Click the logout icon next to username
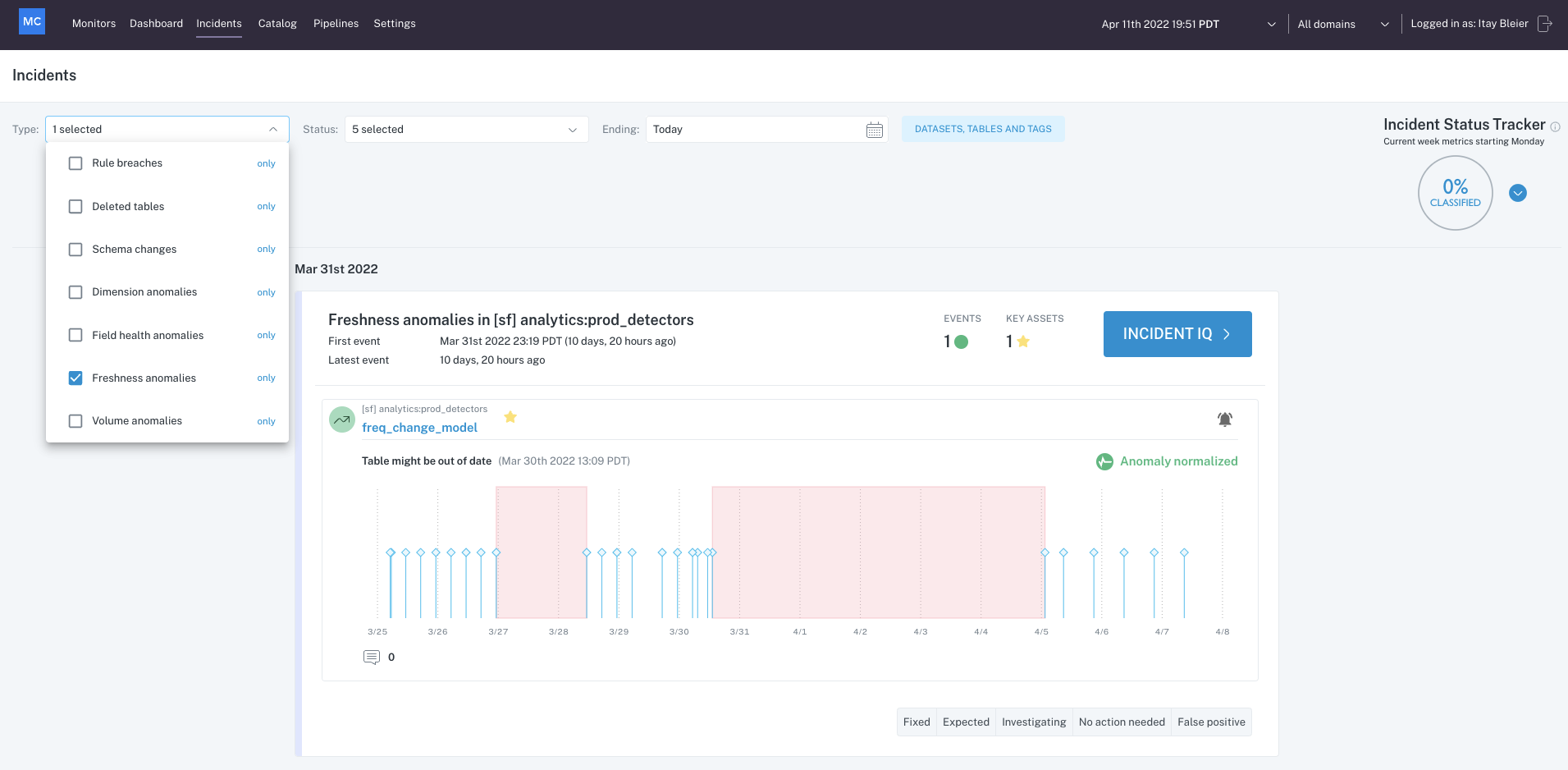1568x770 pixels. tap(1544, 24)
